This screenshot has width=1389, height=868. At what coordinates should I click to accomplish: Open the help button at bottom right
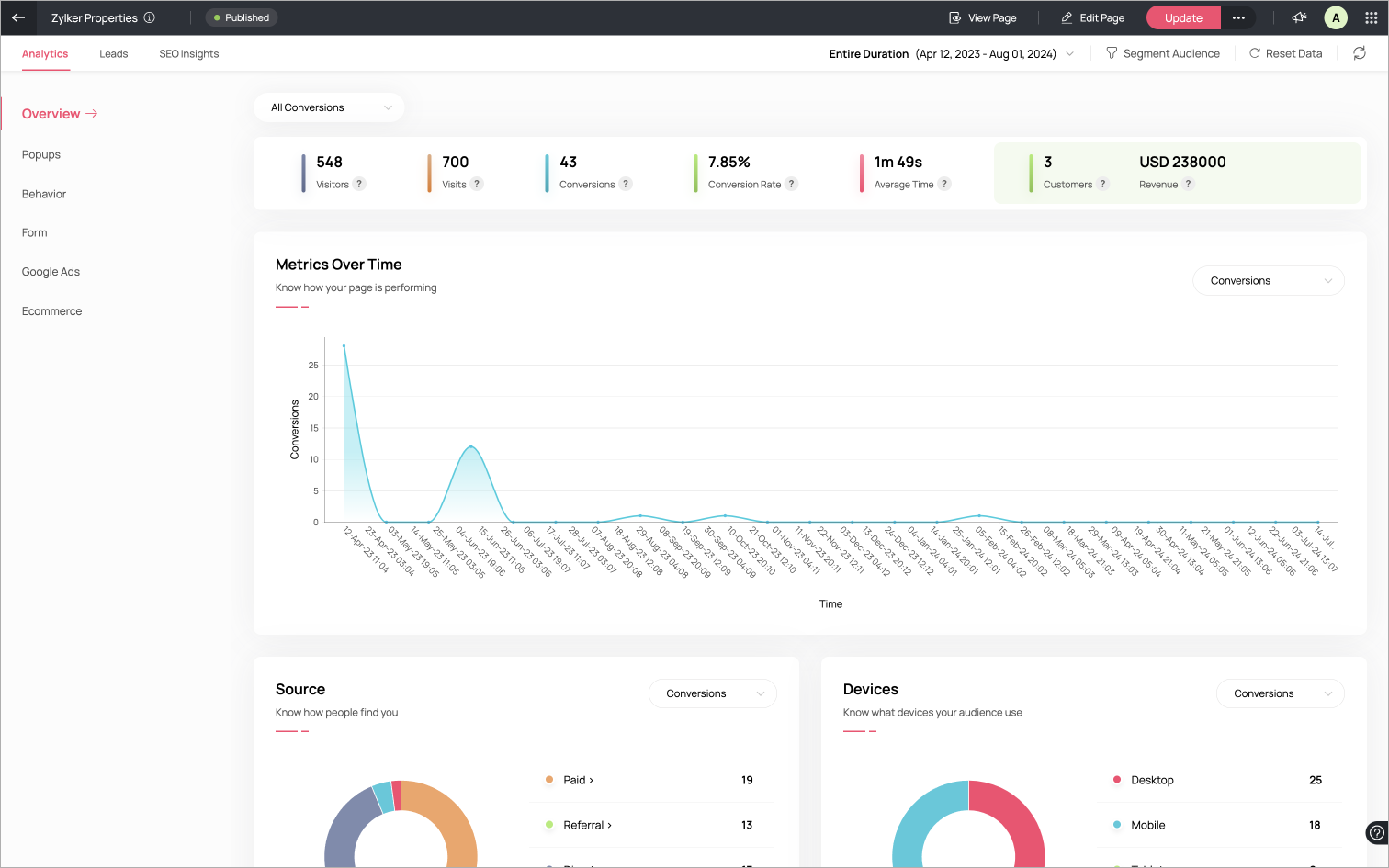(x=1376, y=833)
